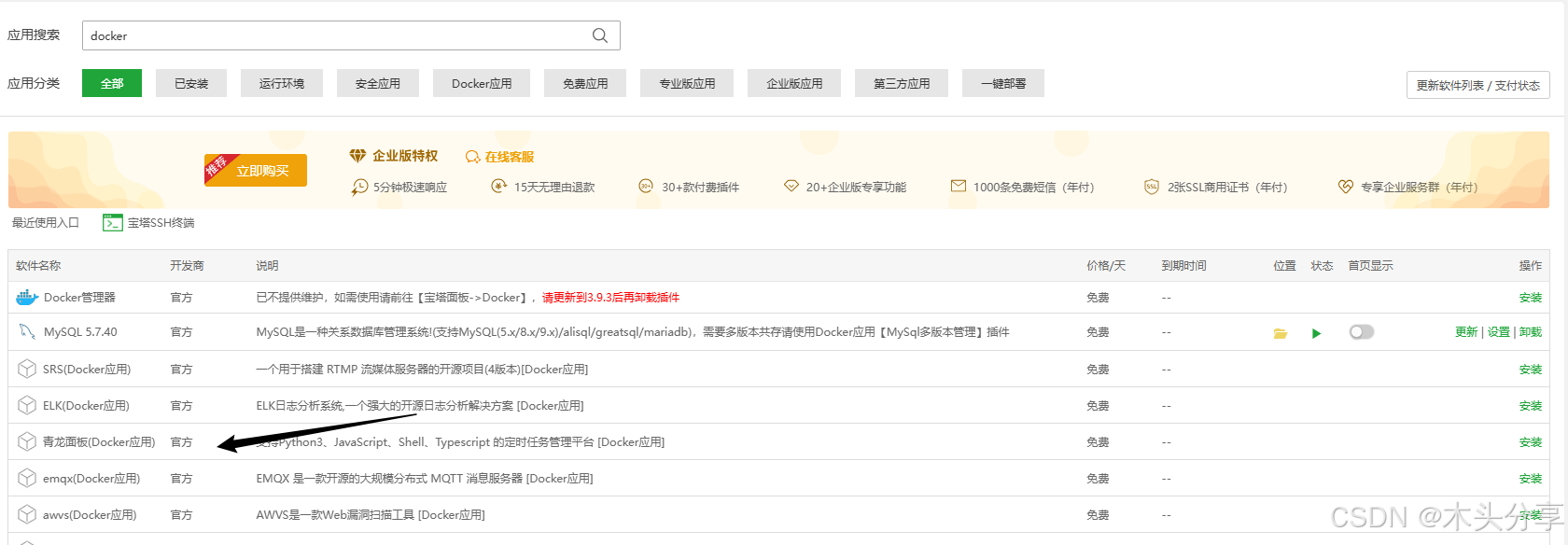1568x545 pixels.
Task: Click the MySQL 5.7.40 icon
Action: tap(27, 332)
